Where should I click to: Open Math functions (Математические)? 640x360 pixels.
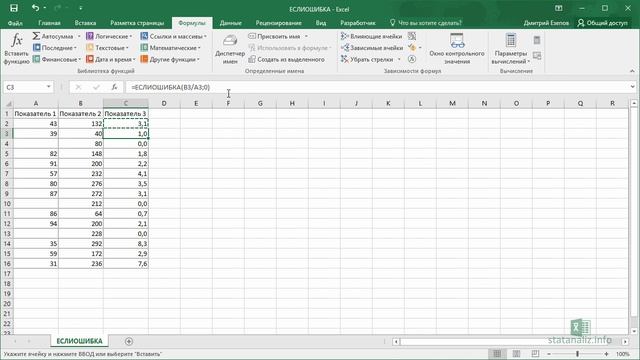pyautogui.click(x=171, y=48)
